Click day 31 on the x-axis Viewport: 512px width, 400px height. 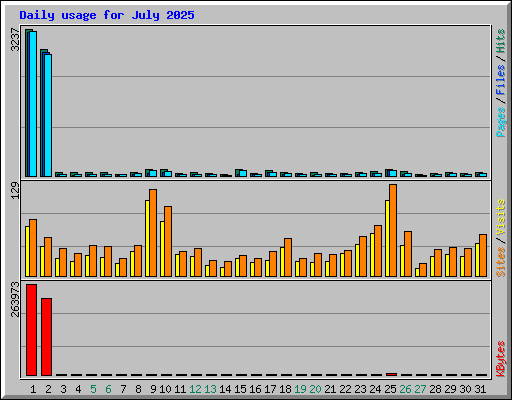click(480, 389)
